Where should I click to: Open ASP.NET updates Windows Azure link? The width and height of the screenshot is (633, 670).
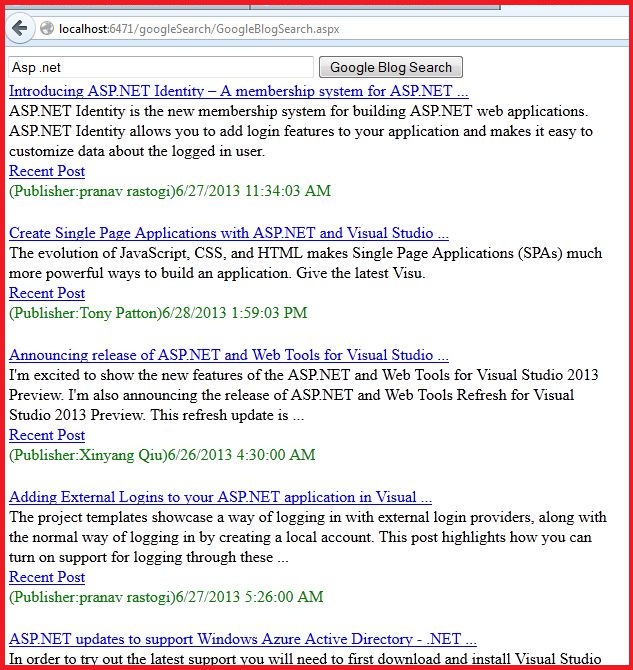tap(242, 639)
